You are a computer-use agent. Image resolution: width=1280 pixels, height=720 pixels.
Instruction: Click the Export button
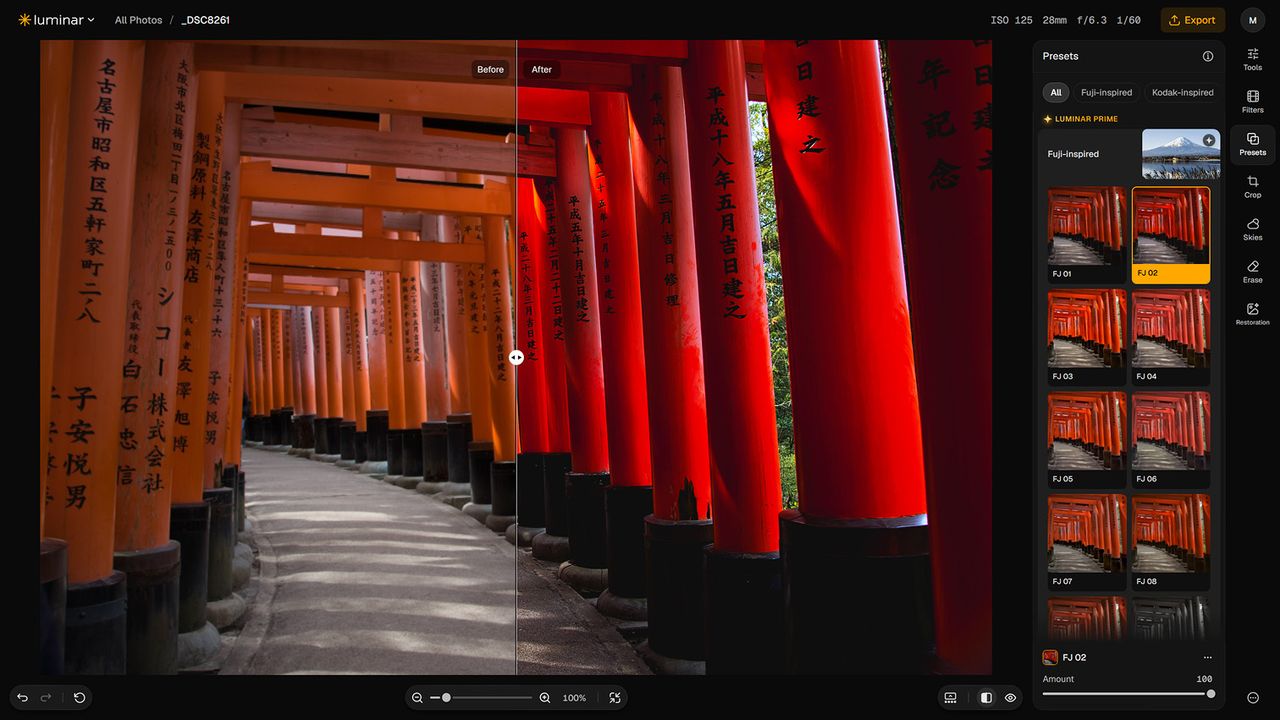coord(1192,20)
